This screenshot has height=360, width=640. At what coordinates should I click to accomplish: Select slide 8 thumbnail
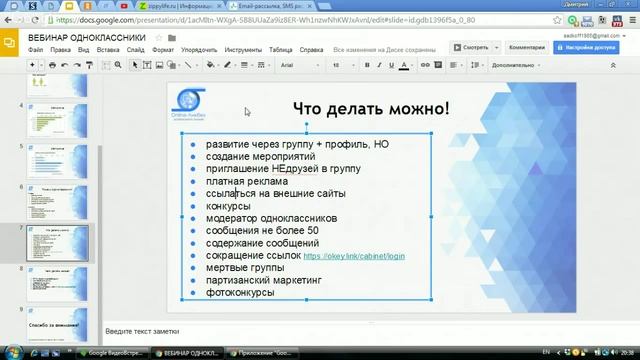point(57,284)
